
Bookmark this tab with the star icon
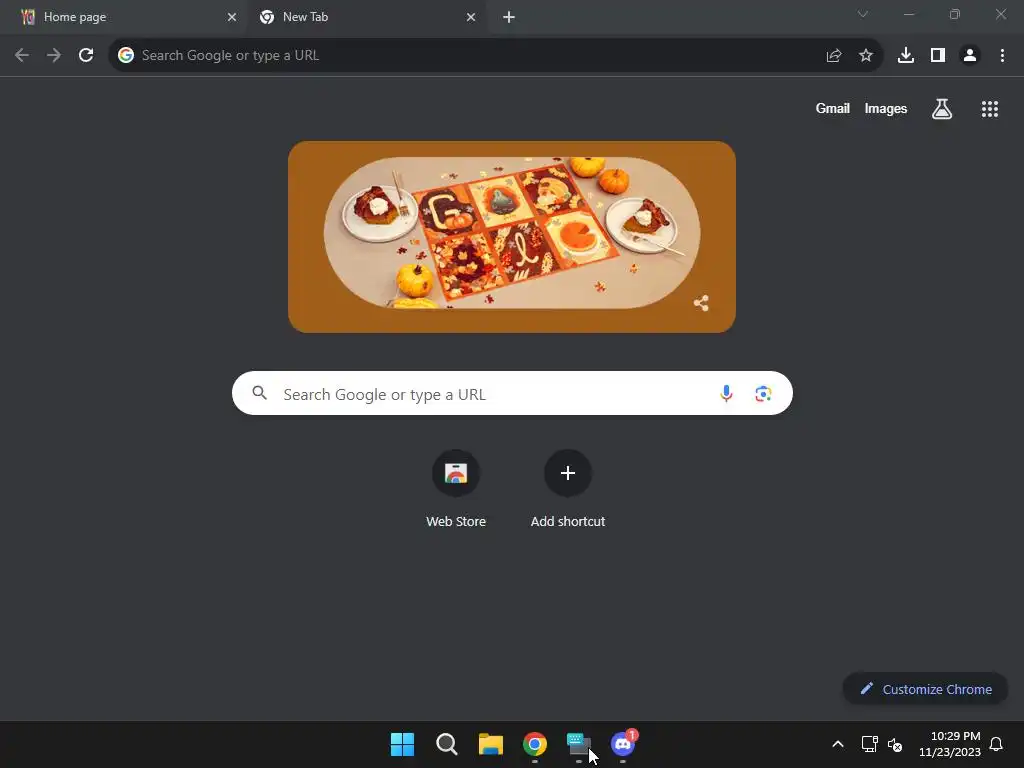[866, 56]
